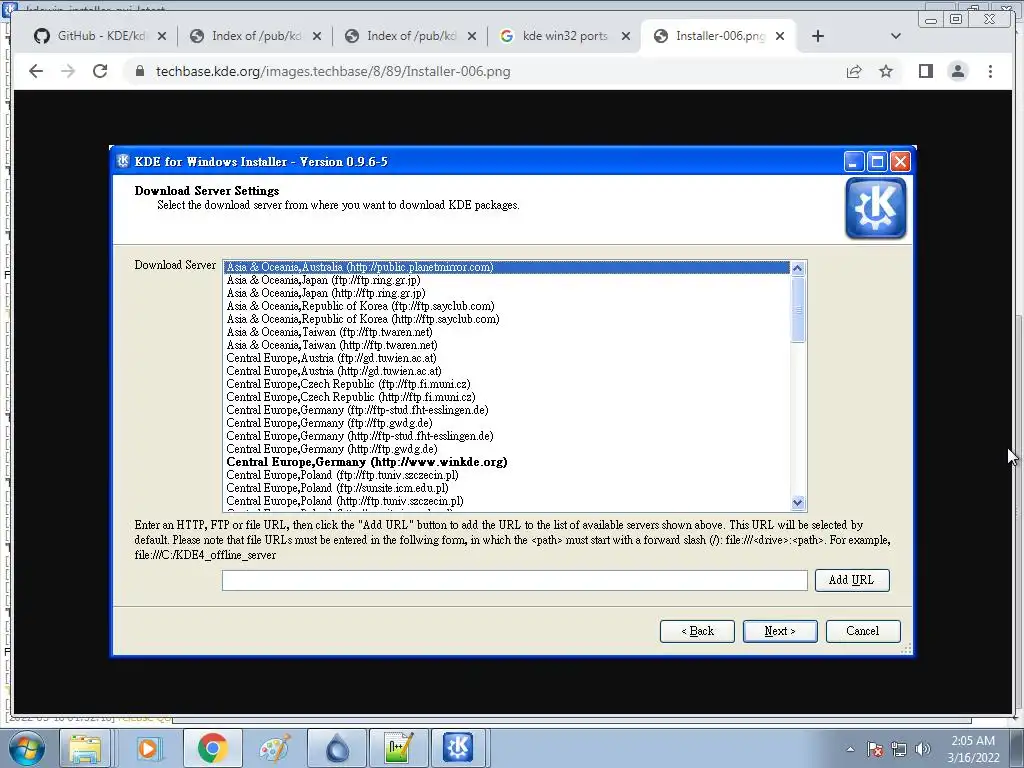
Task: Select Republic of Korea http sayclub server
Action: pos(506,319)
